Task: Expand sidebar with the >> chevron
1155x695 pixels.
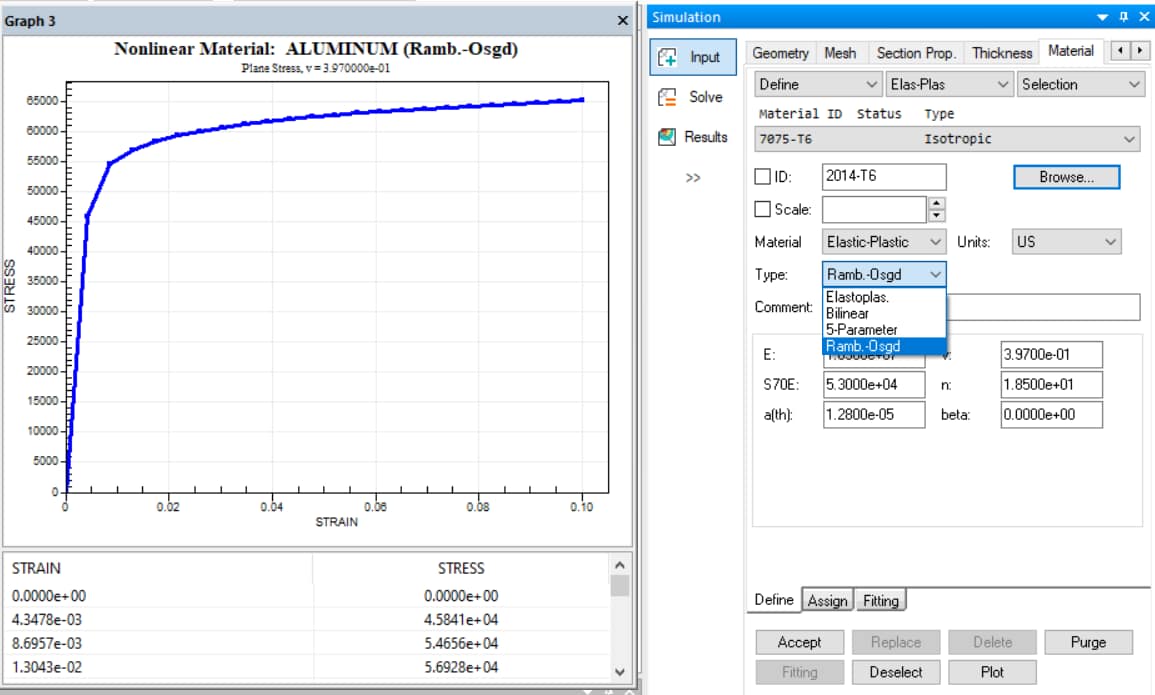Action: [x=693, y=178]
